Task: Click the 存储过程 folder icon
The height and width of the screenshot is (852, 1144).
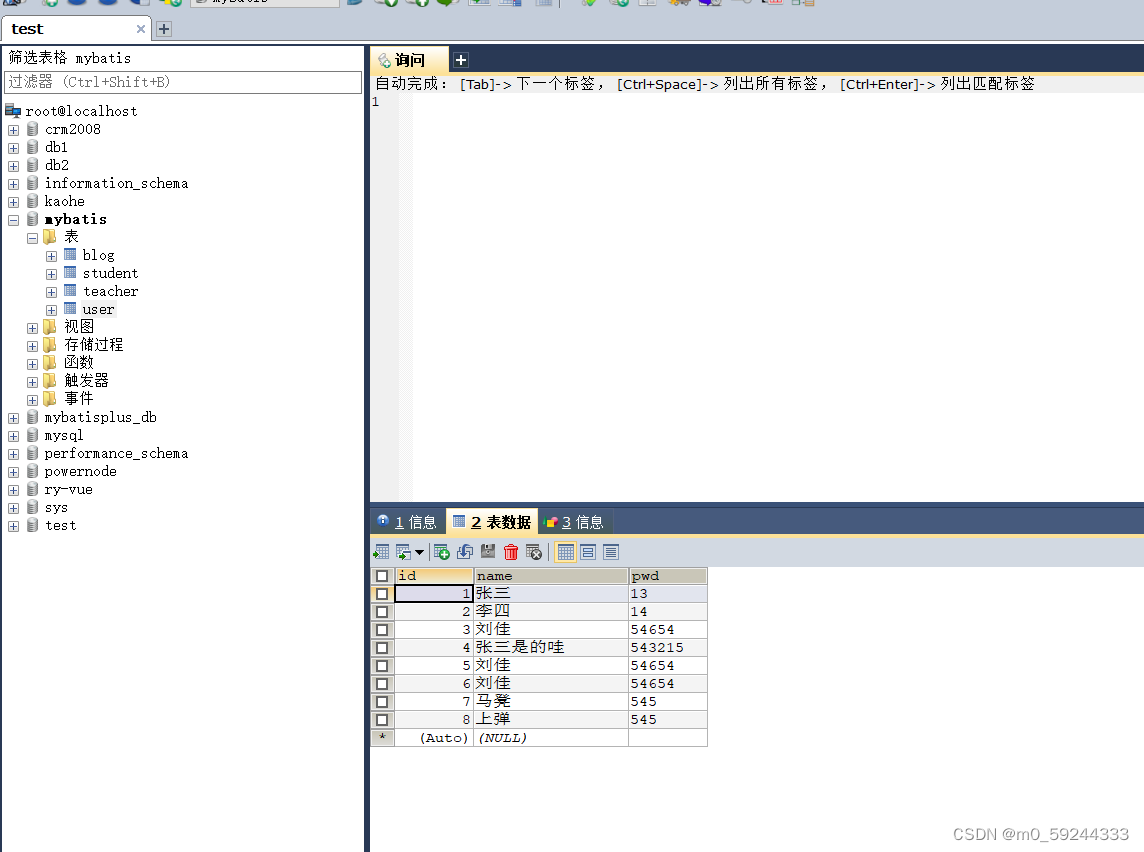Action: point(50,344)
